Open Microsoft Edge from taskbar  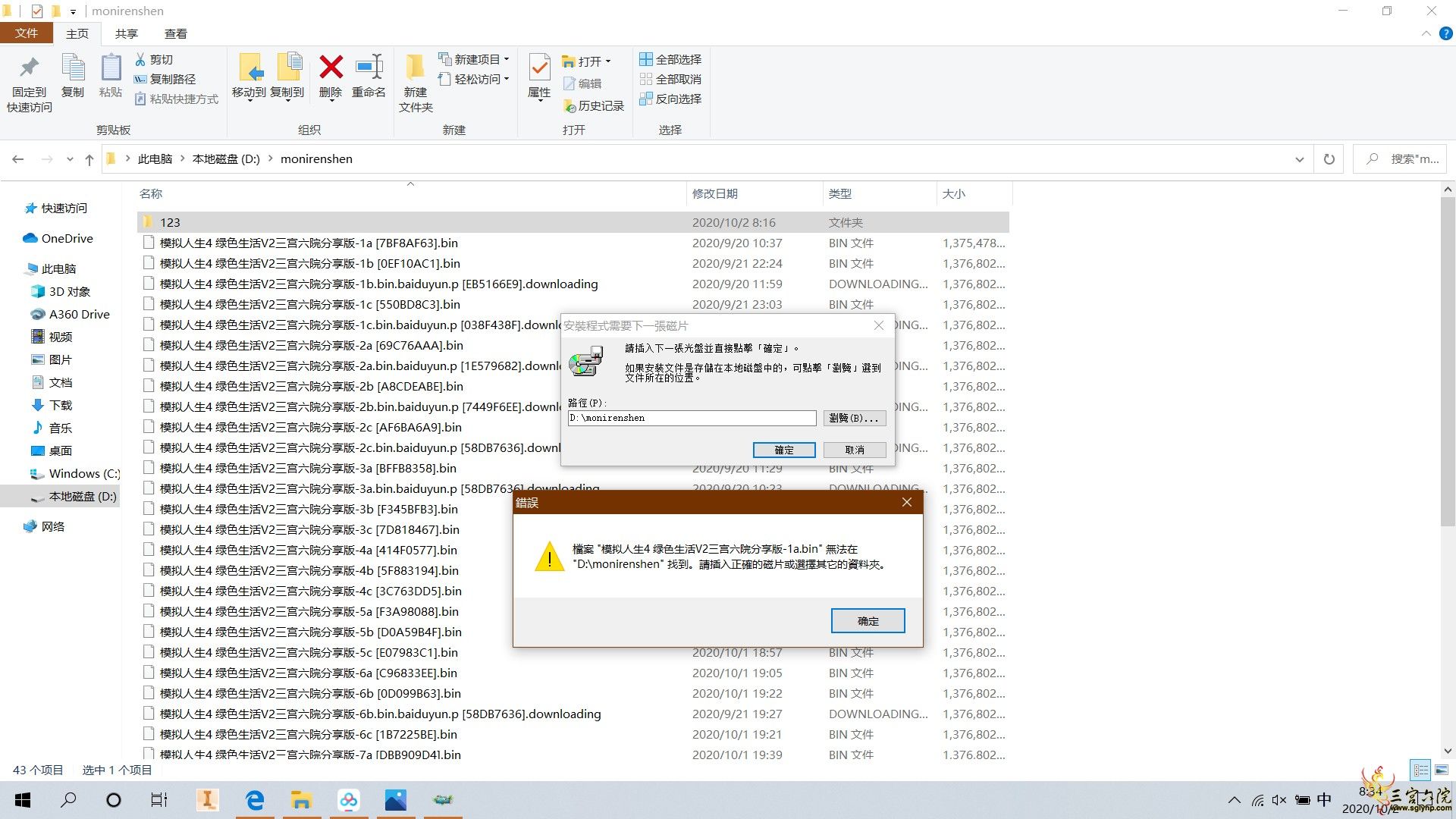click(x=255, y=800)
